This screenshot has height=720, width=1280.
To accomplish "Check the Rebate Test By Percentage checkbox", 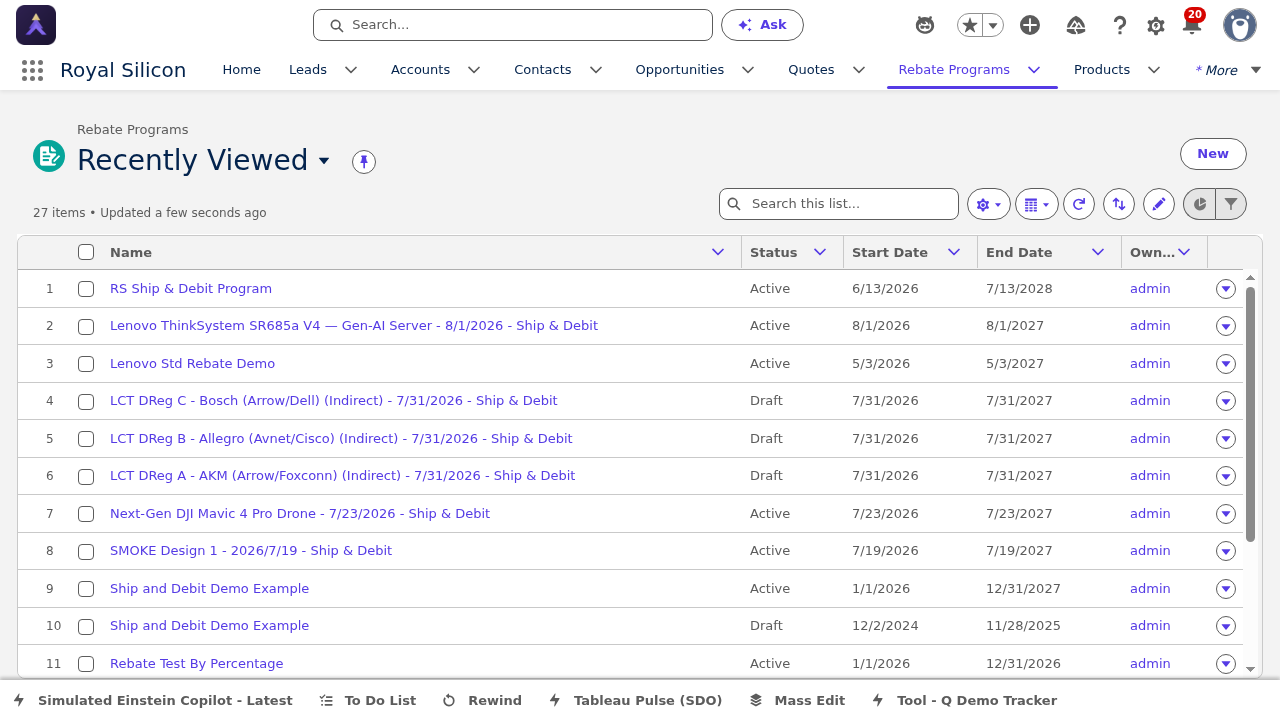I will [86, 664].
